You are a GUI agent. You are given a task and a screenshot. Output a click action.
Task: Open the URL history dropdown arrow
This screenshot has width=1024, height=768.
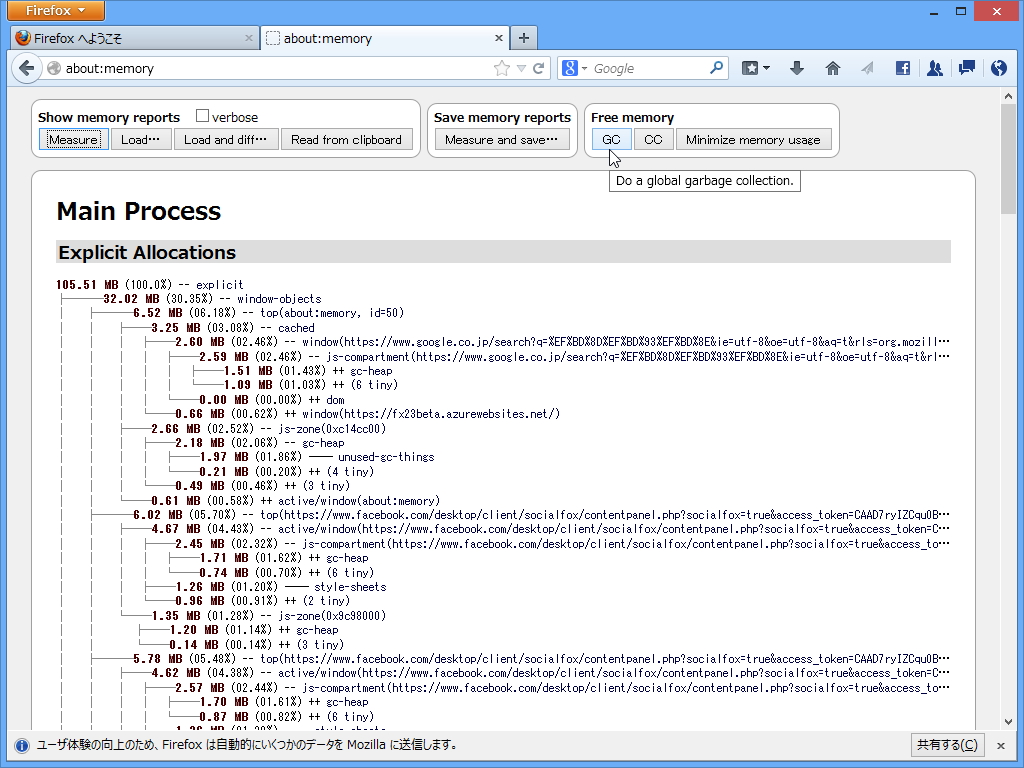point(521,68)
